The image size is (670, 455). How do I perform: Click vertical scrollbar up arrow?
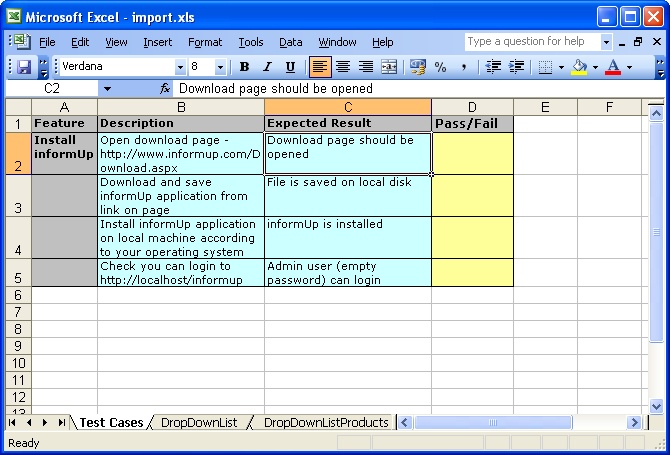tap(656, 114)
